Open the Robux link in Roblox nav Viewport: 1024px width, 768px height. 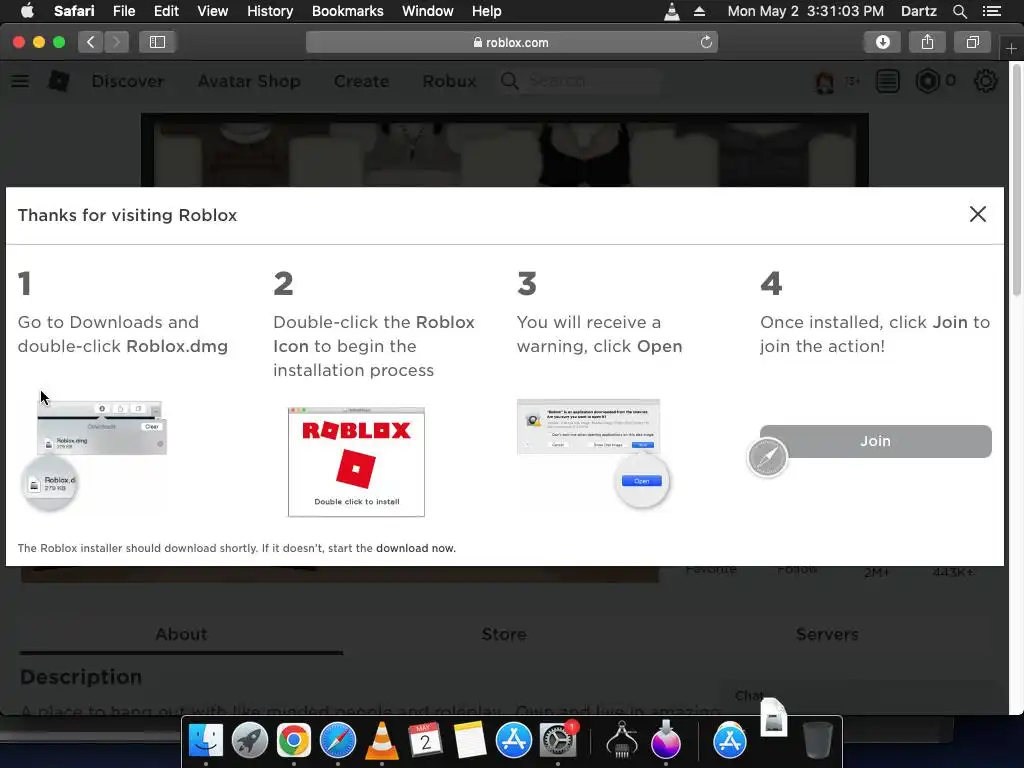tap(449, 81)
